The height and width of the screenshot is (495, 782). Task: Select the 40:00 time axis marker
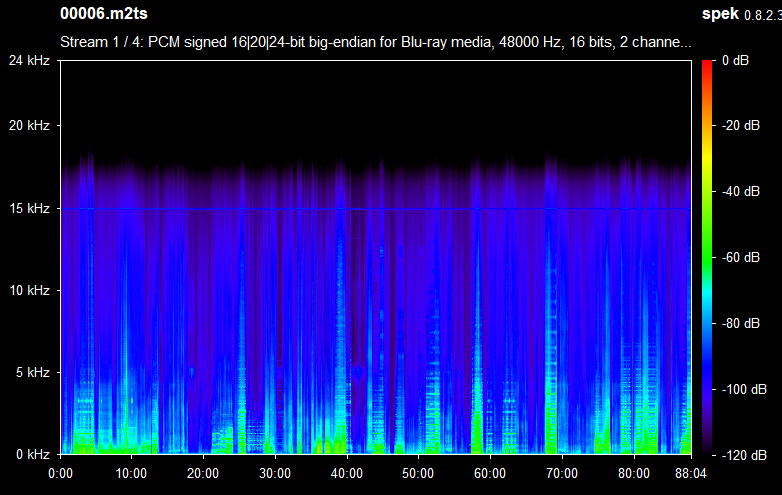[346, 473]
